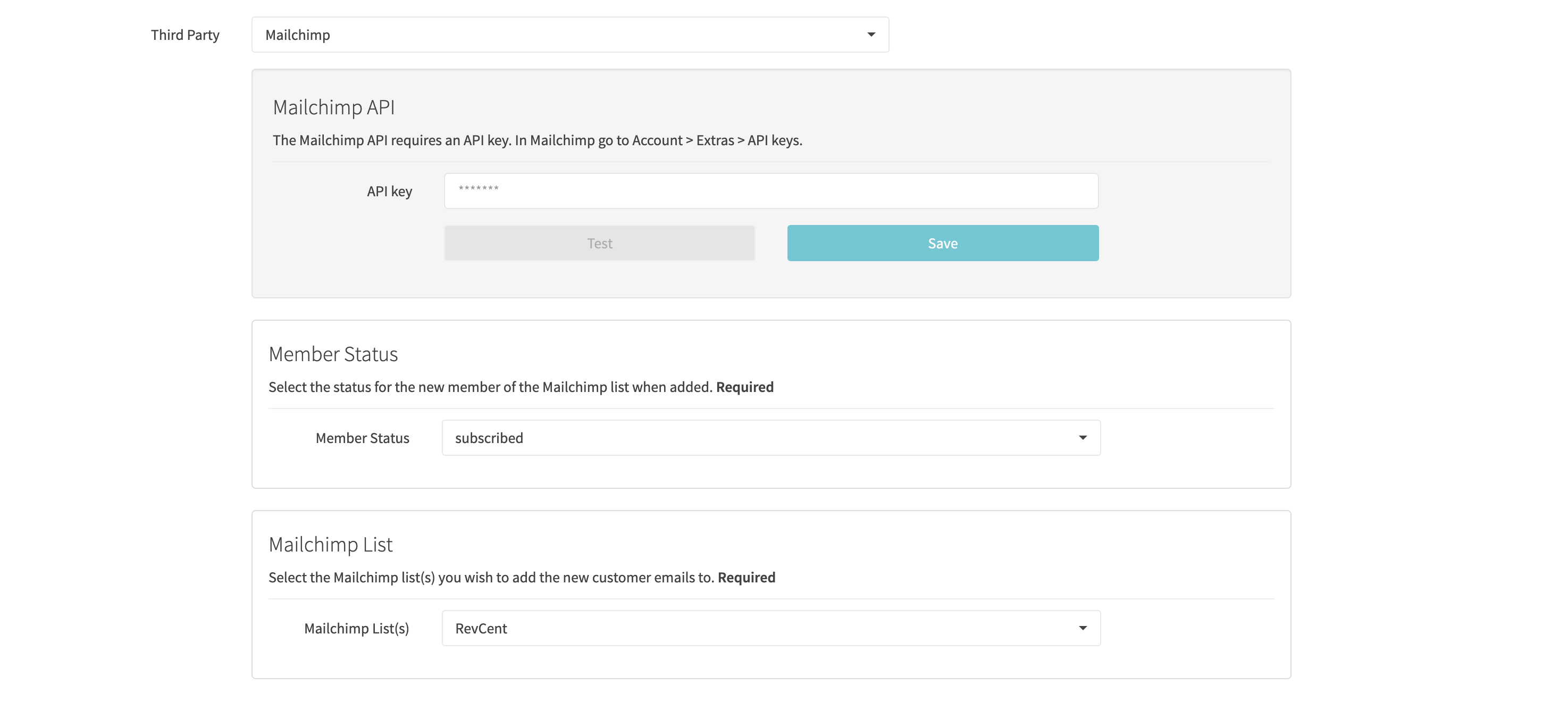Click into the API key input field
The width and height of the screenshot is (1568, 701).
click(770, 190)
